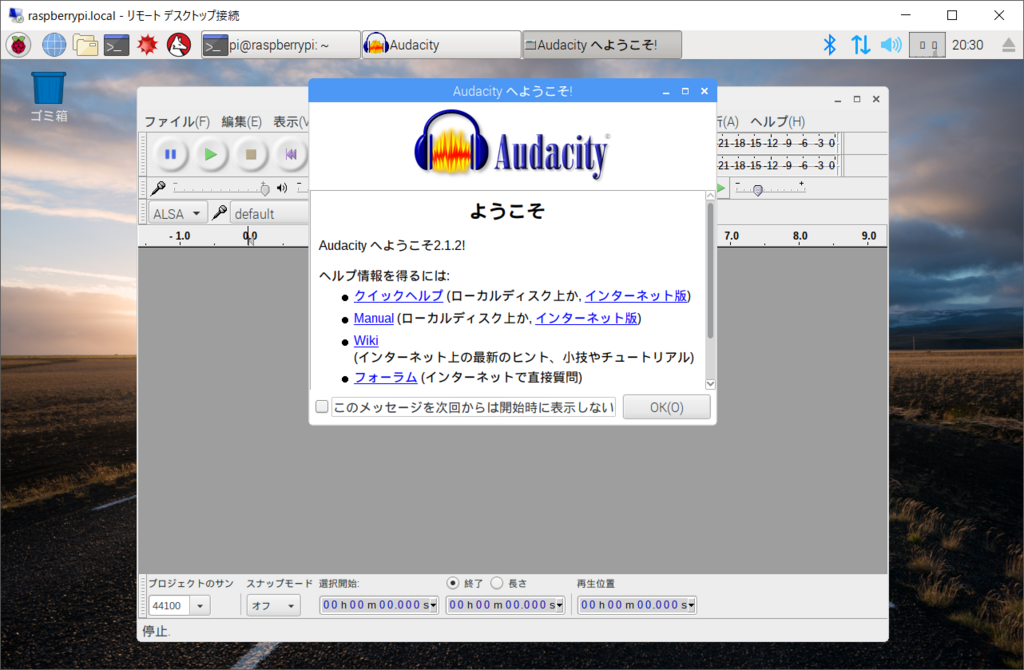Click the lower meter dB scale
The width and height of the screenshot is (1024, 670).
[x=776, y=165]
